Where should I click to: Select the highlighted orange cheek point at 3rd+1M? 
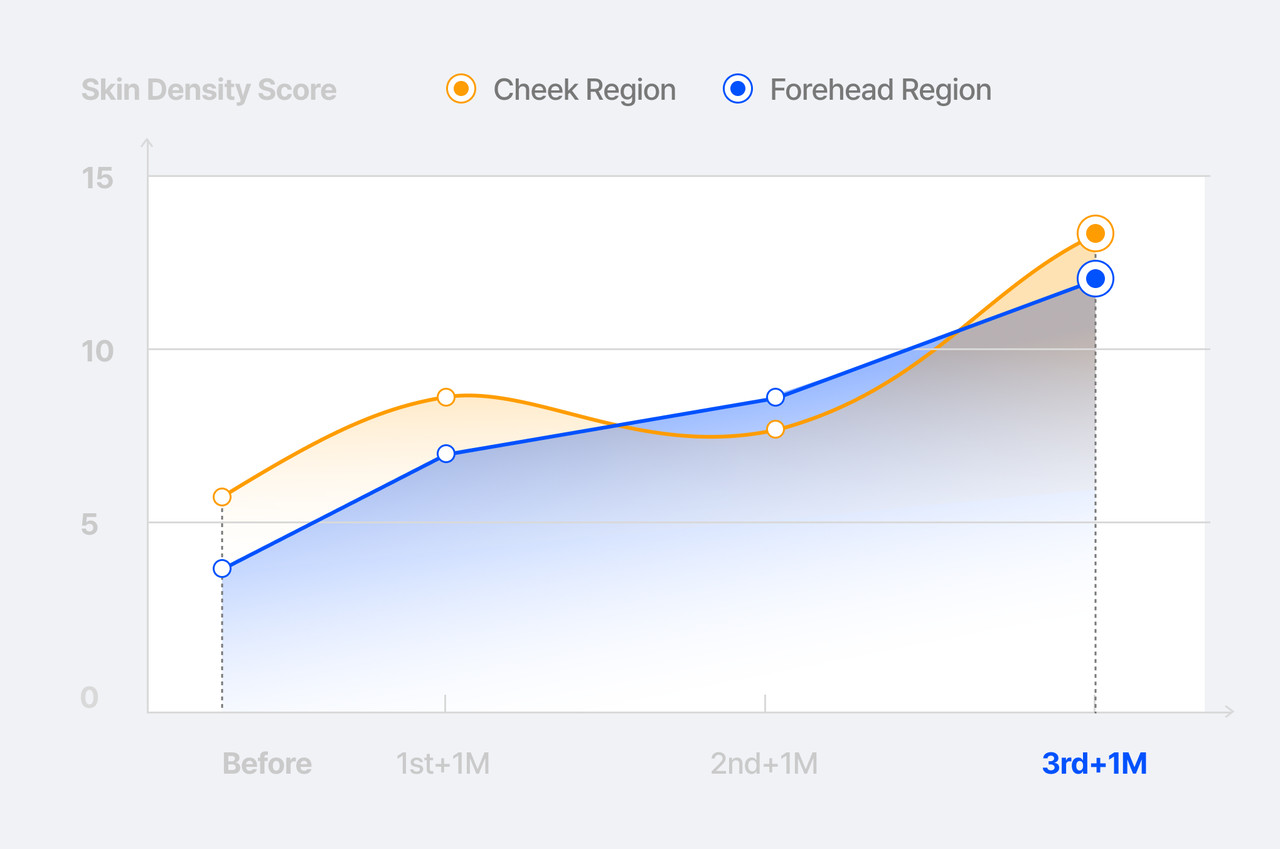pyautogui.click(x=1095, y=234)
